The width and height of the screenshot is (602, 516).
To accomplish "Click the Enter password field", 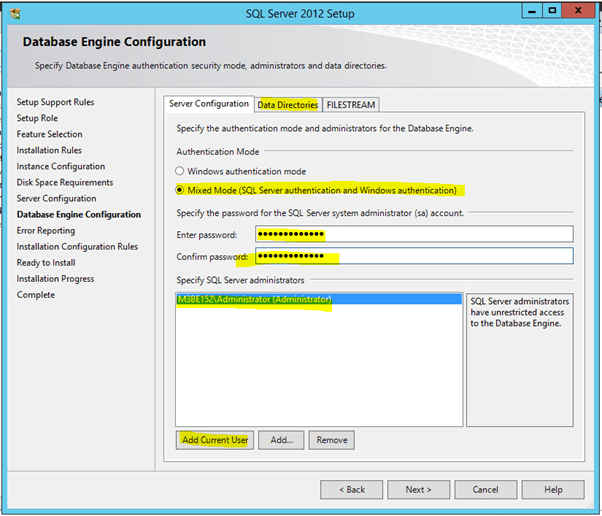I will (x=413, y=234).
